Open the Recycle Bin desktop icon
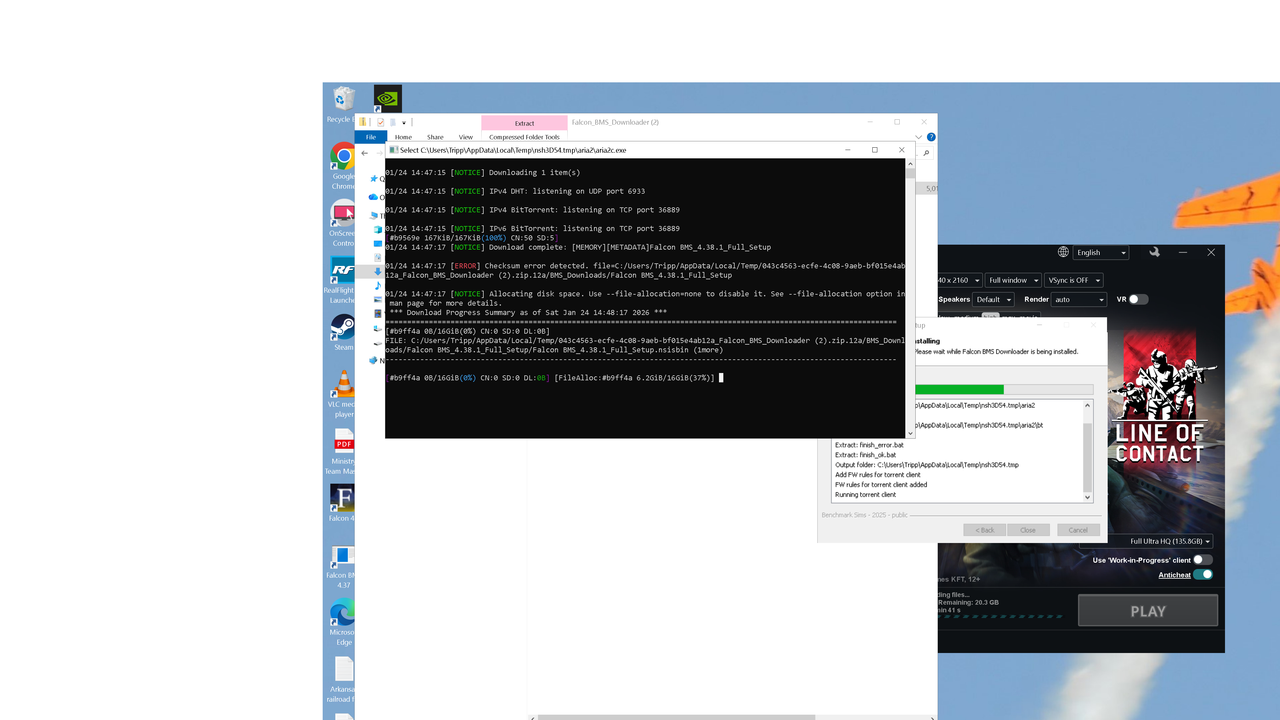This screenshot has width=1280, height=720. point(343,103)
